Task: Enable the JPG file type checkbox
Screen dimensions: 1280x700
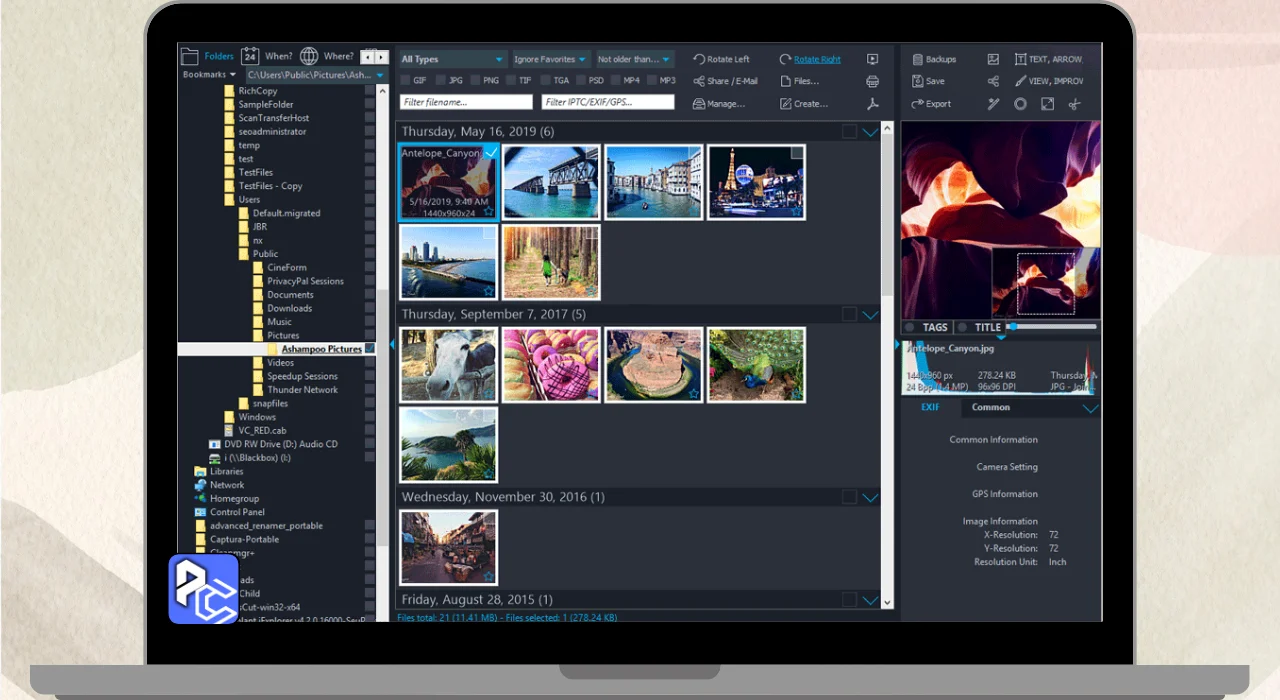Action: (x=442, y=80)
